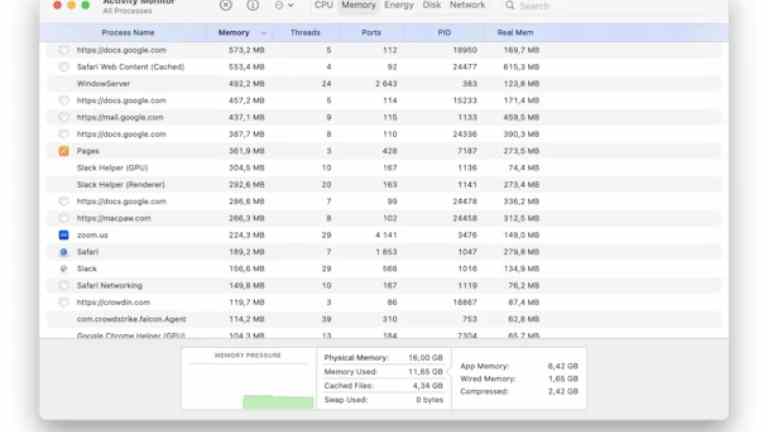Select the com.crowdstrike.falcon.Agent process

(x=131, y=319)
